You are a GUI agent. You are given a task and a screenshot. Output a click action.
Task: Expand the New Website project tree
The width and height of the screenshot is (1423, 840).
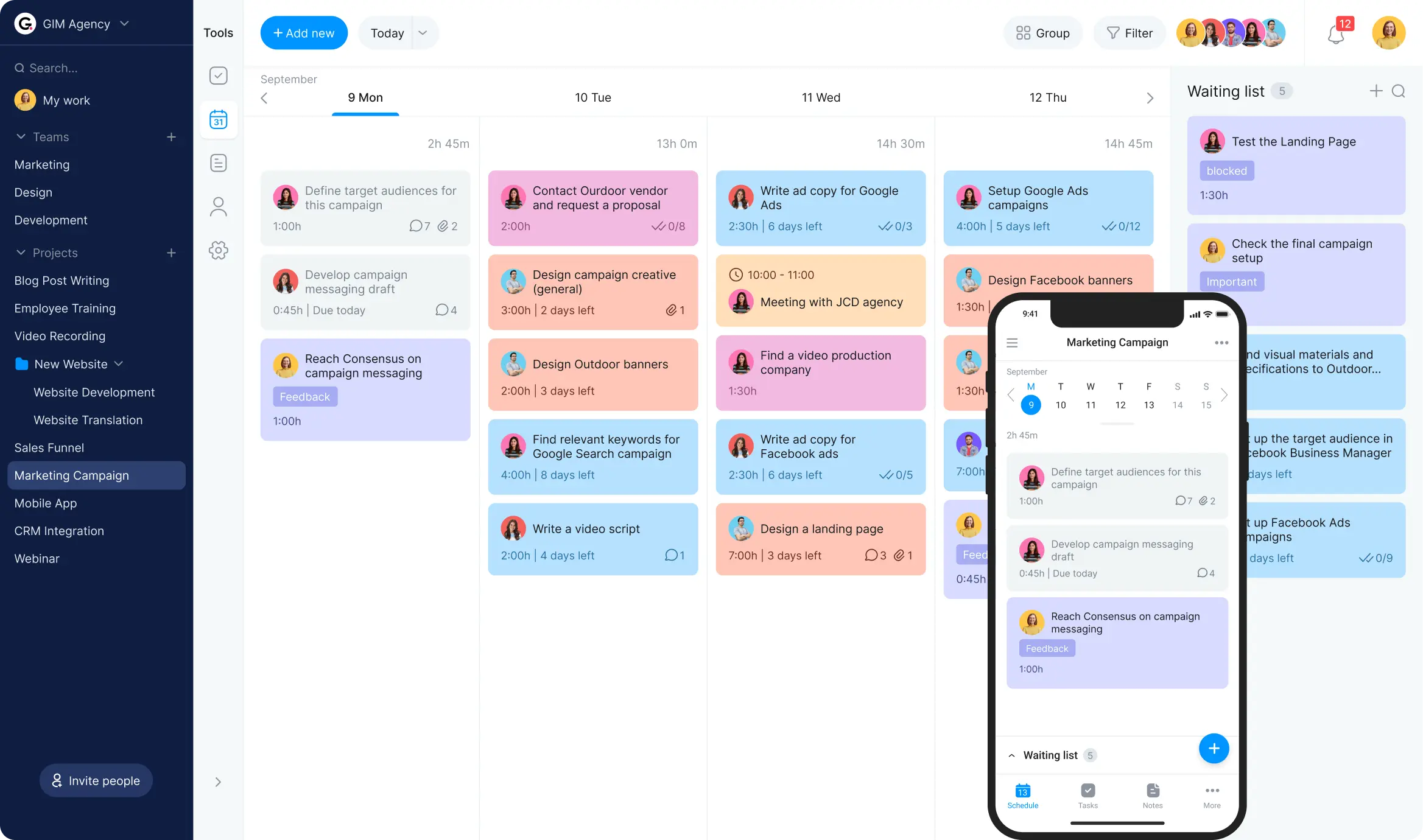tap(118, 364)
